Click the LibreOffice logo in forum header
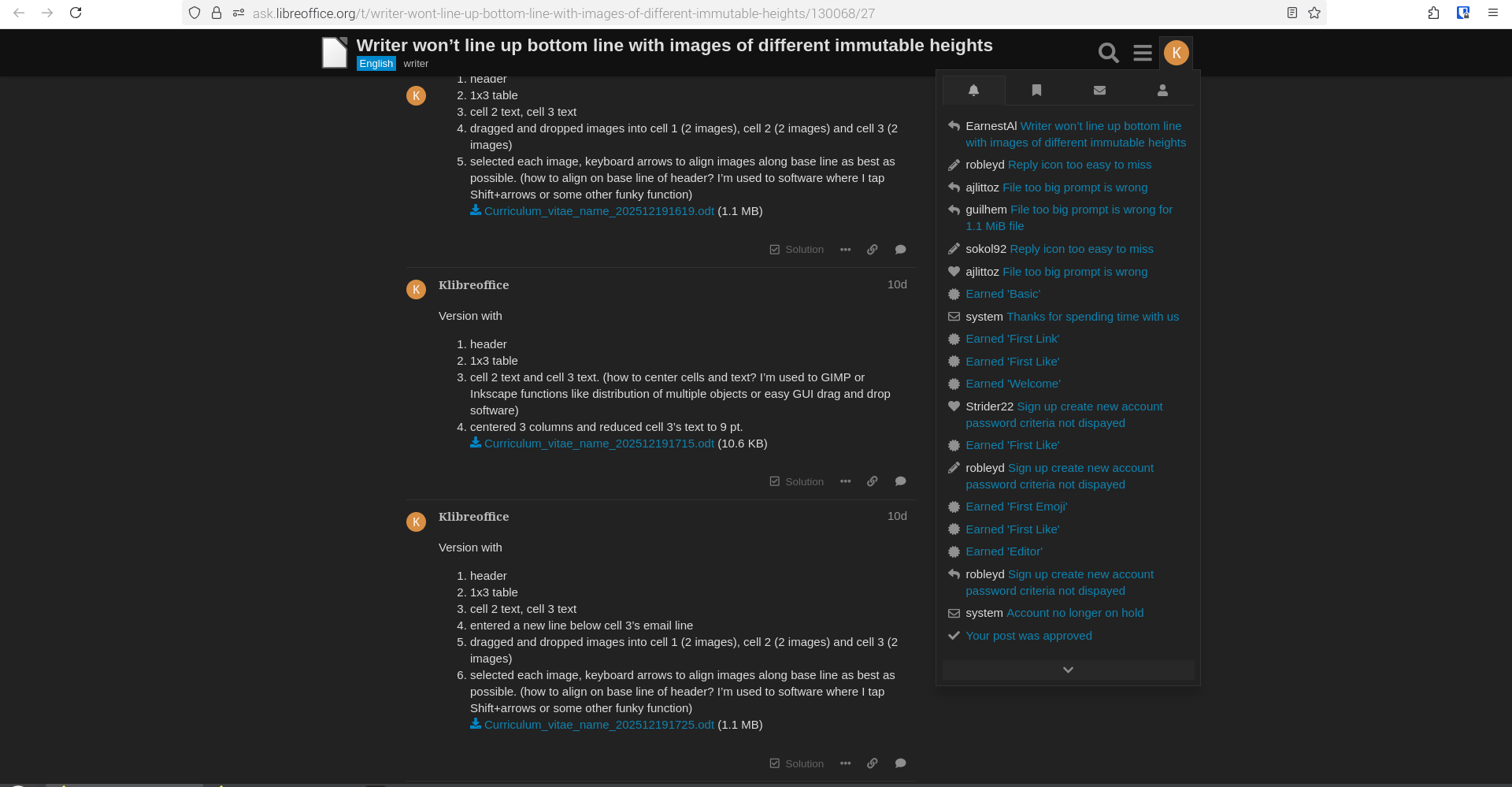Viewport: 1512px width, 787px height. click(335, 53)
